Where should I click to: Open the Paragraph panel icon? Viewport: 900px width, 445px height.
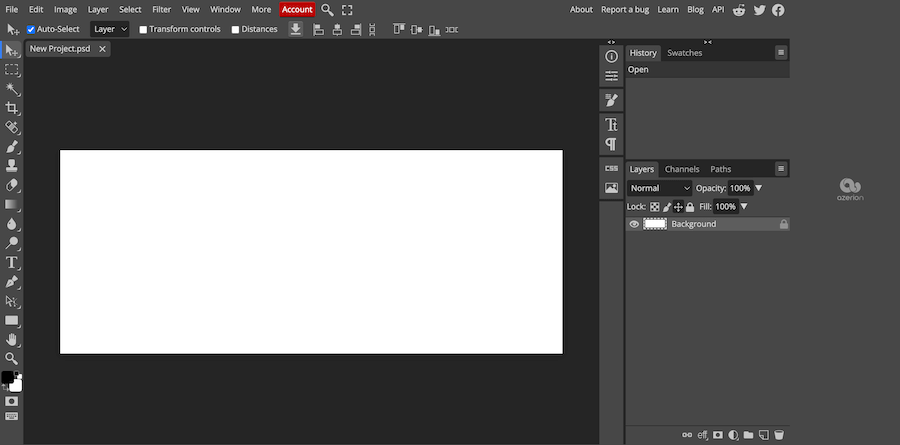point(611,144)
